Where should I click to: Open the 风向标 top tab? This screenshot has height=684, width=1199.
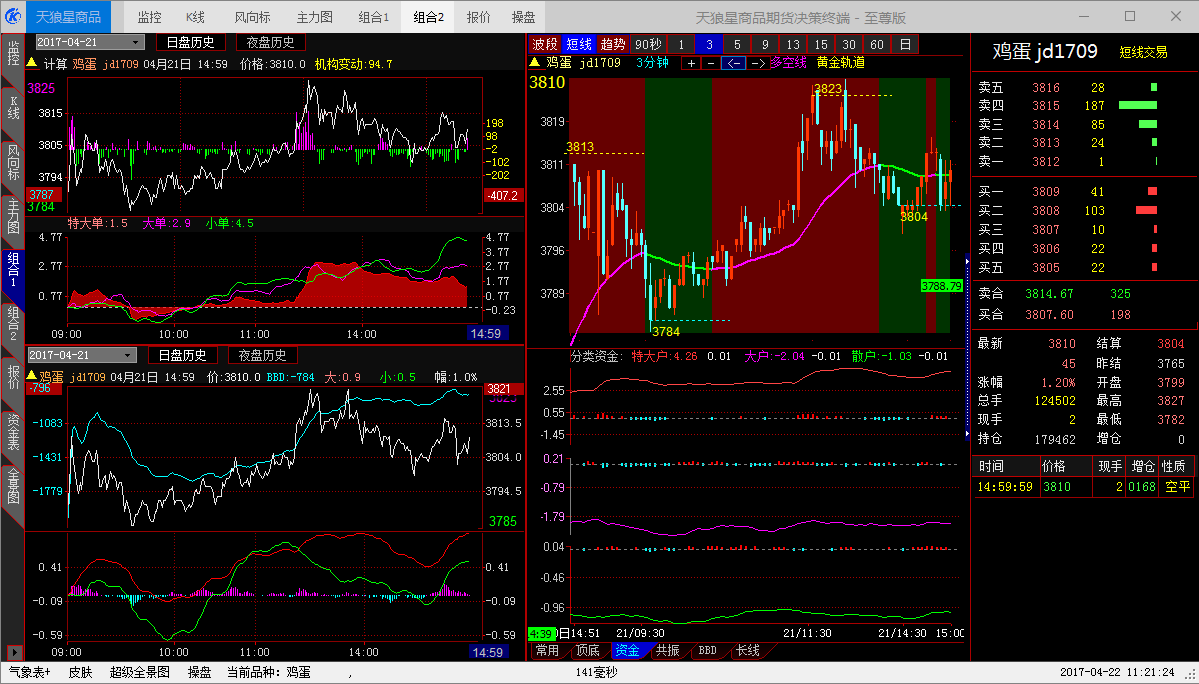251,17
